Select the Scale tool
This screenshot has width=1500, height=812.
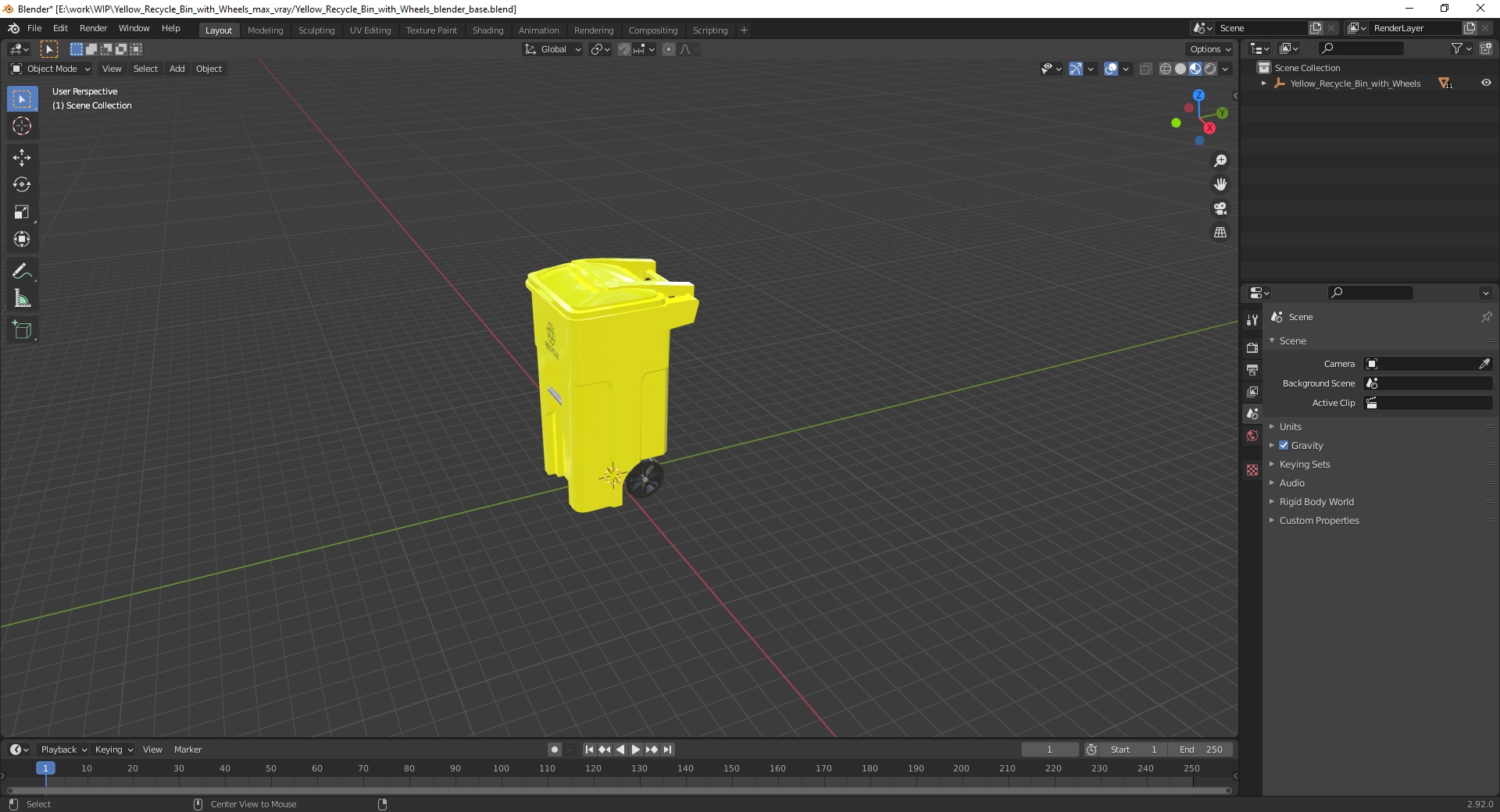click(x=22, y=212)
